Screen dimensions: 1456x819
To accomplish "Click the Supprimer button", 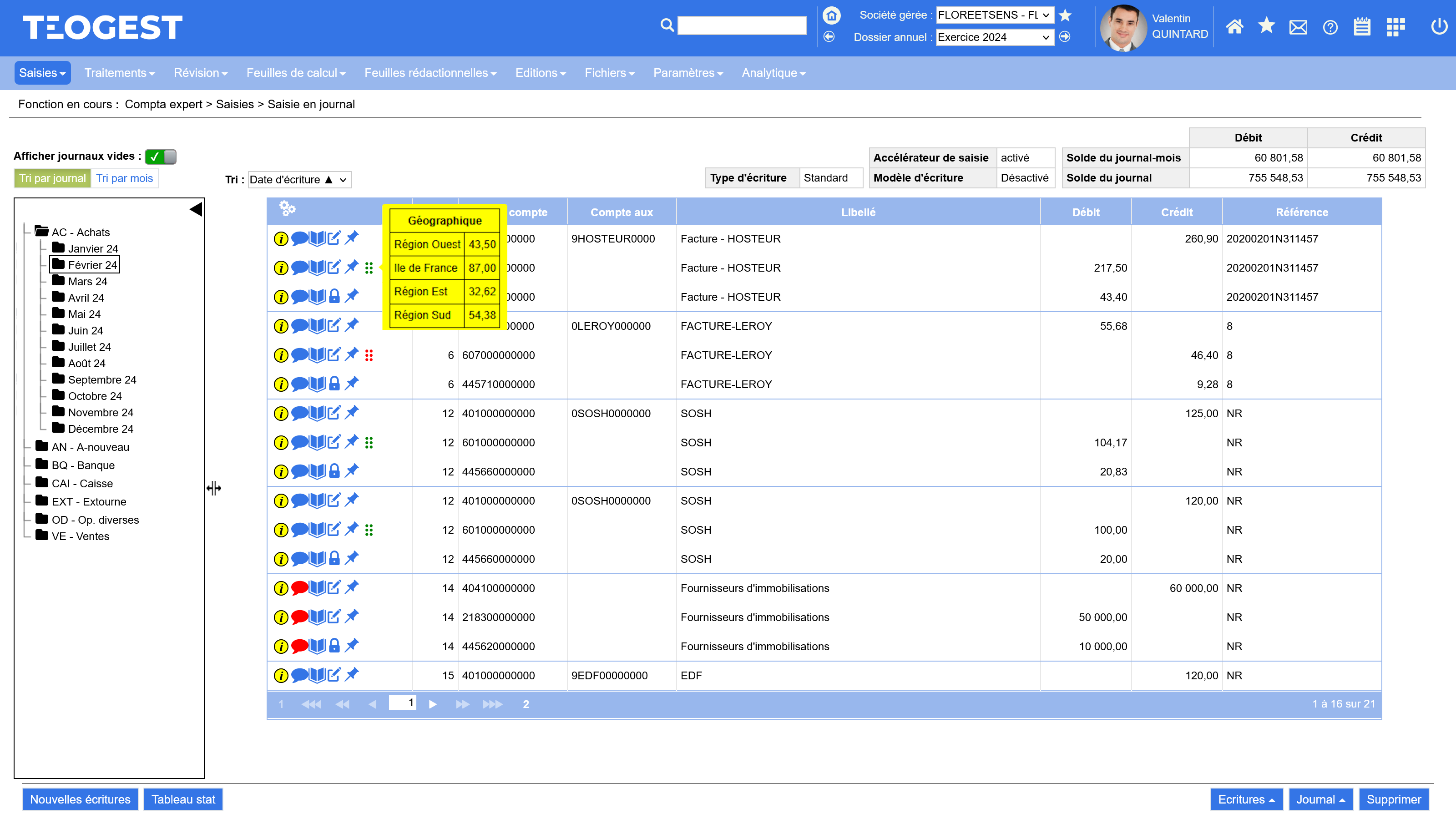I will coord(1393,799).
